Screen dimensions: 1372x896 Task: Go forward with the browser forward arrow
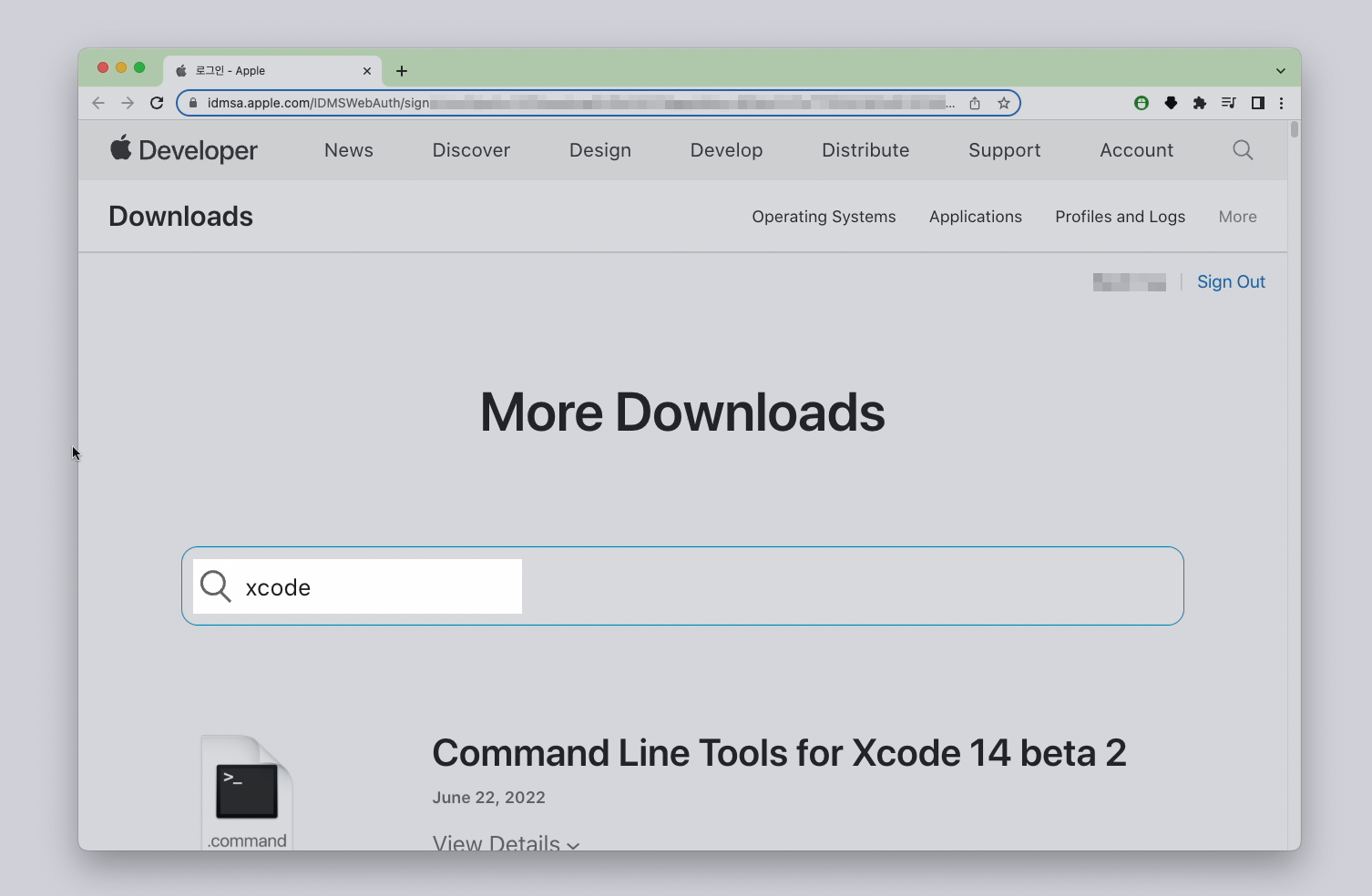[x=128, y=103]
